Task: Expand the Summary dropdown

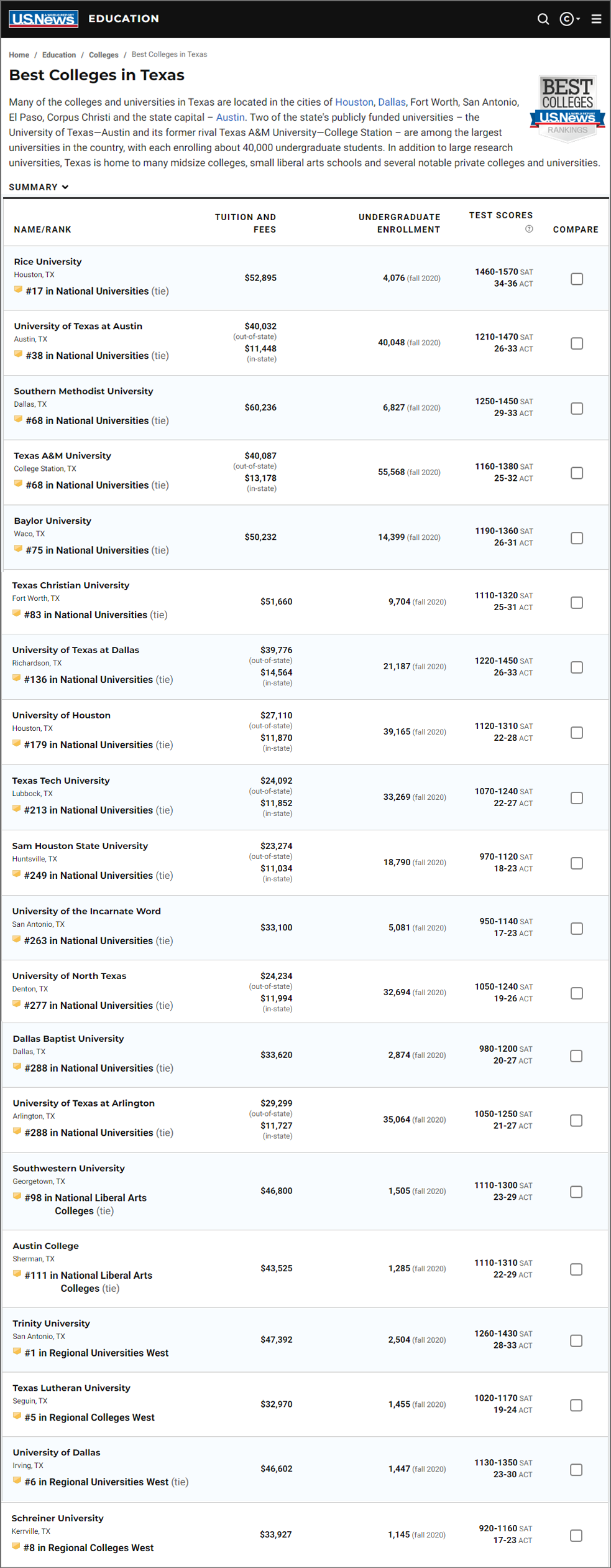Action: click(39, 187)
